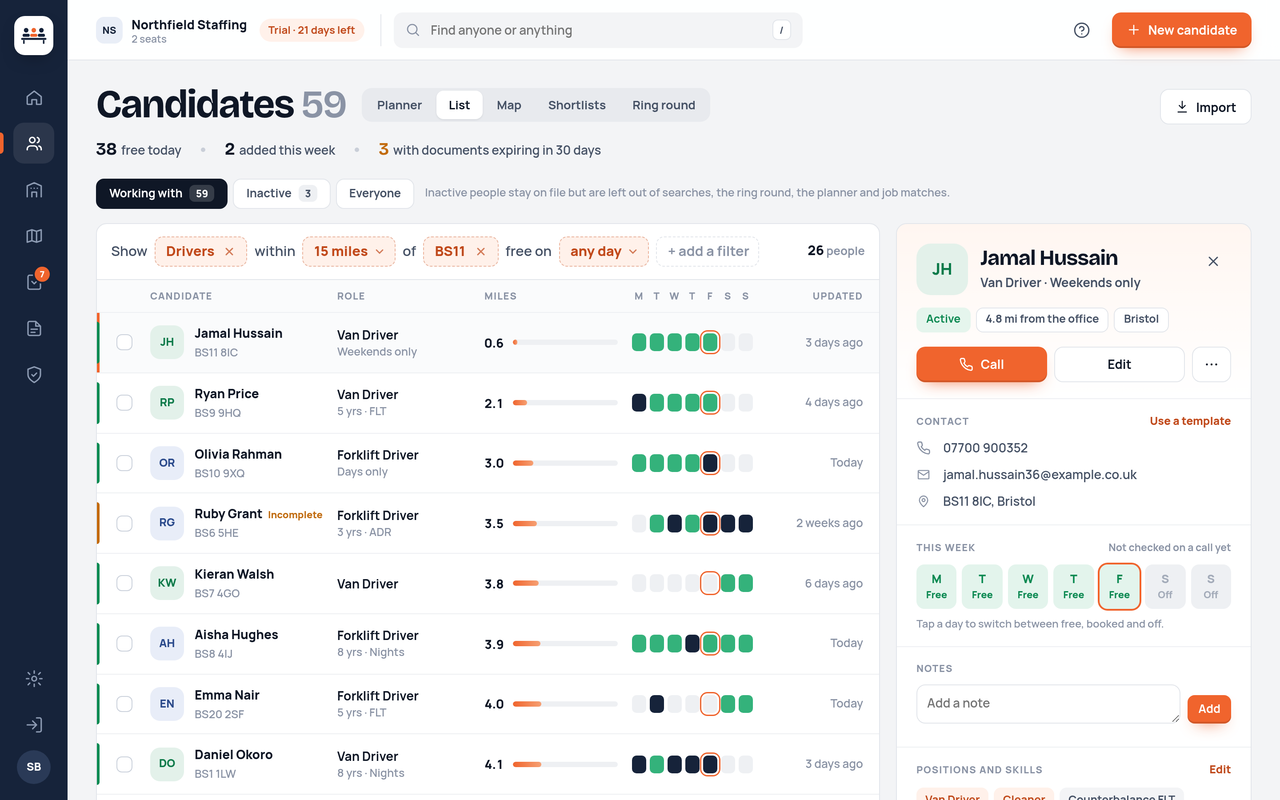Toggle Friday Free day in This Week
1280x800 pixels.
(x=1119, y=587)
